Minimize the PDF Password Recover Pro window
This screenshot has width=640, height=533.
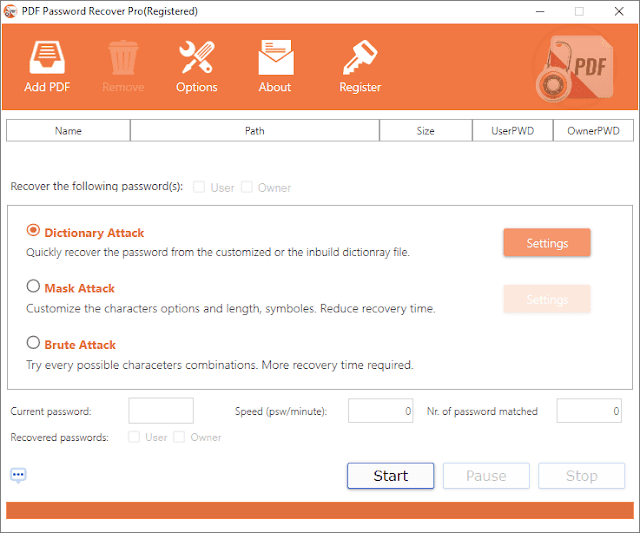(x=540, y=11)
